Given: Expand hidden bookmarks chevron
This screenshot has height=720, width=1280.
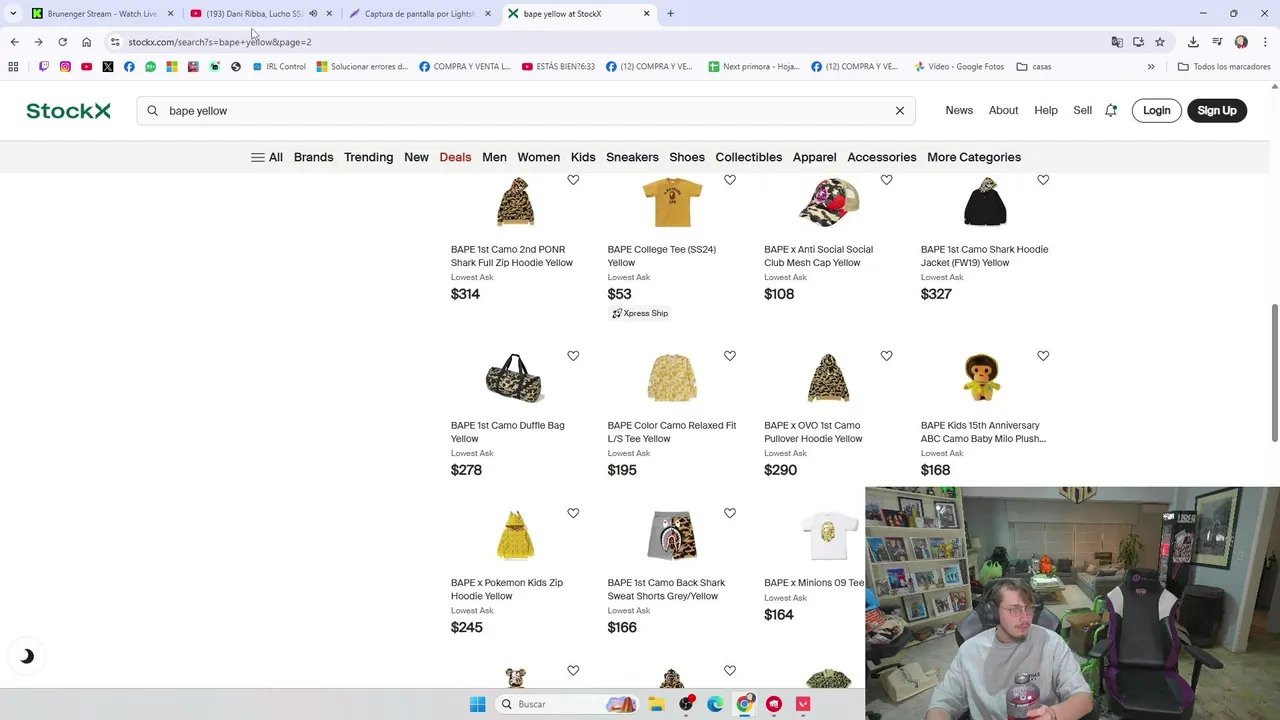Looking at the screenshot, I should pyautogui.click(x=1151, y=67).
